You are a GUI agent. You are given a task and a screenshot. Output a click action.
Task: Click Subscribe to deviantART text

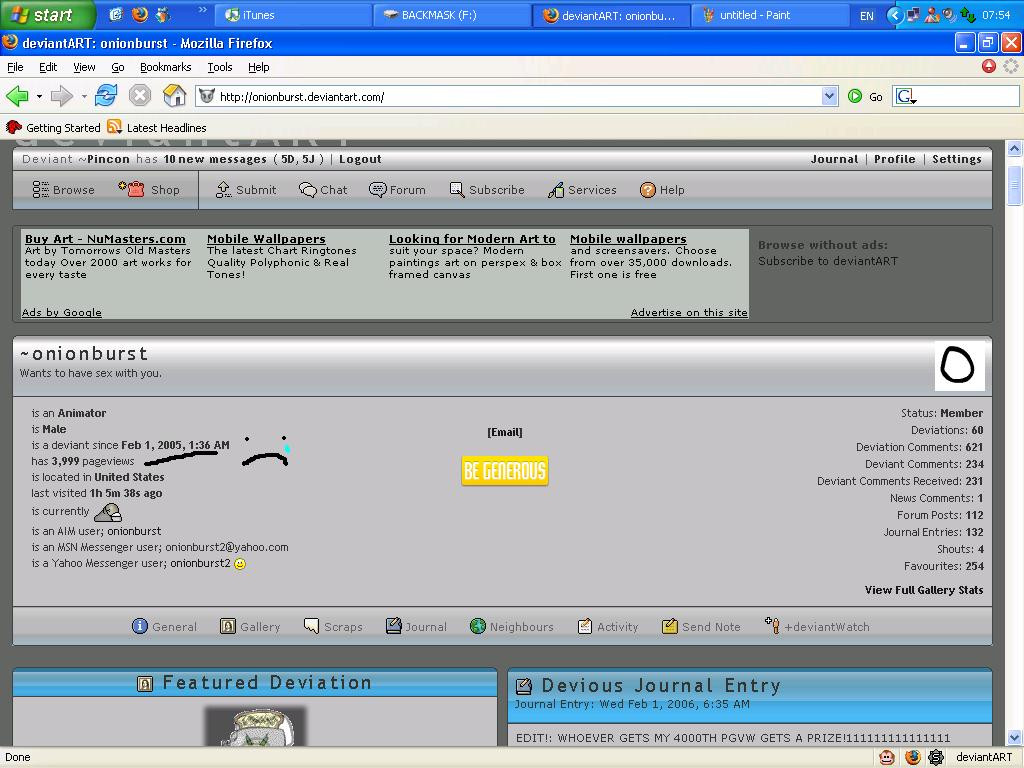pyautogui.click(x=827, y=261)
